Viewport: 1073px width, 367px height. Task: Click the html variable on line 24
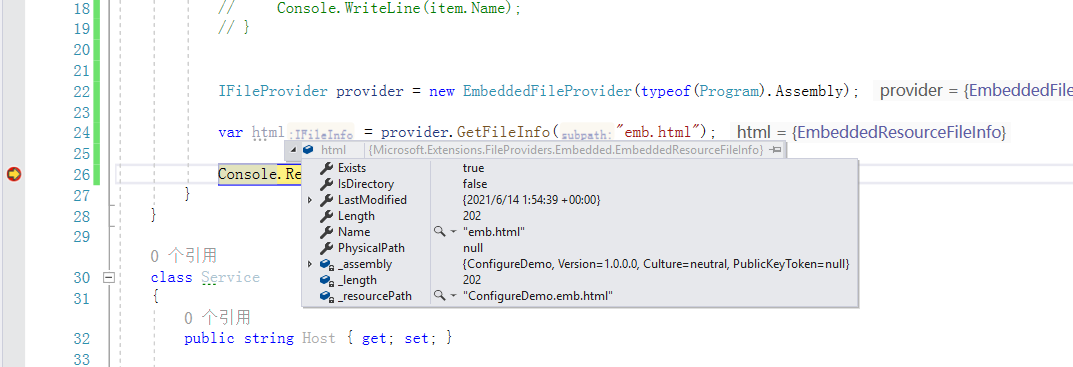268,132
